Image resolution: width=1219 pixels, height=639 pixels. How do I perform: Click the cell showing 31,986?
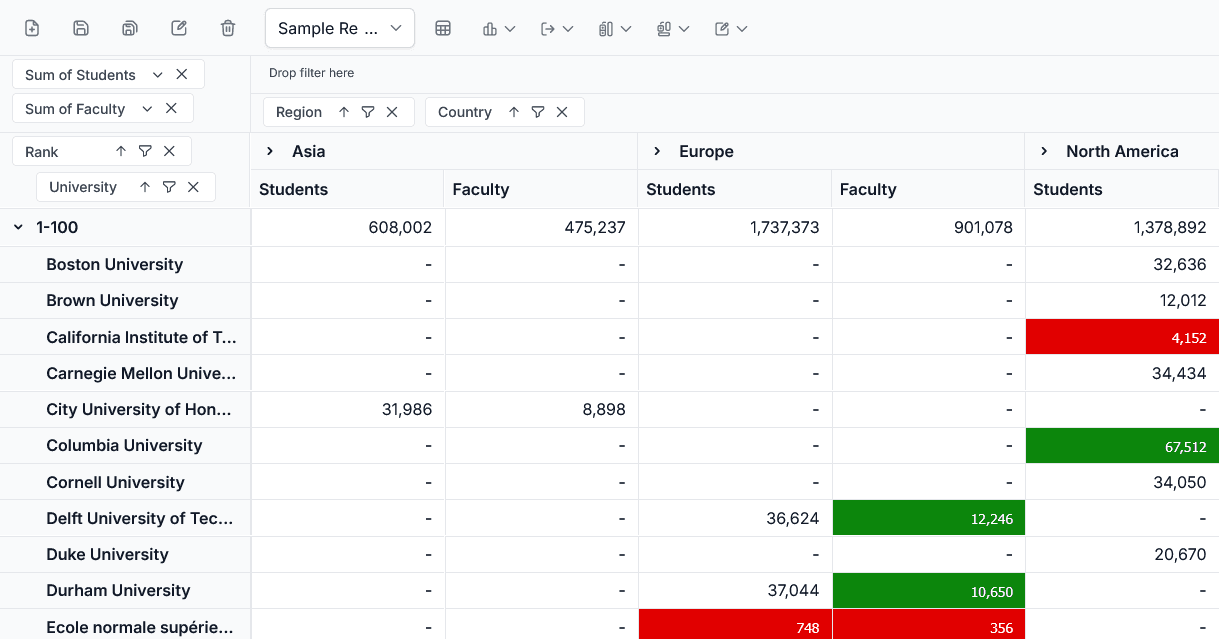[347, 410]
